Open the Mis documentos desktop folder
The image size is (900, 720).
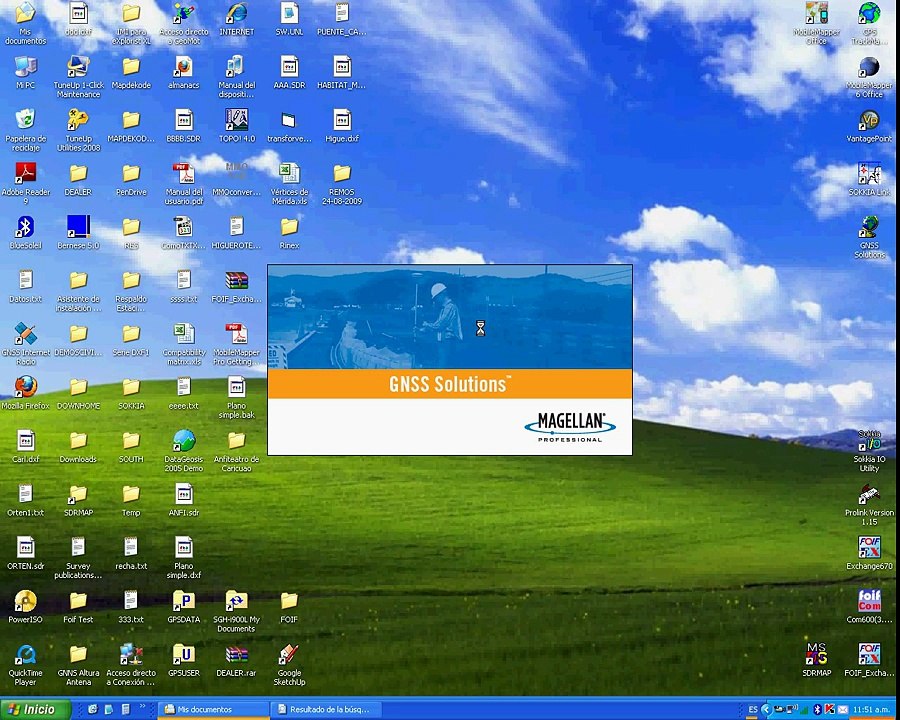(x=25, y=14)
